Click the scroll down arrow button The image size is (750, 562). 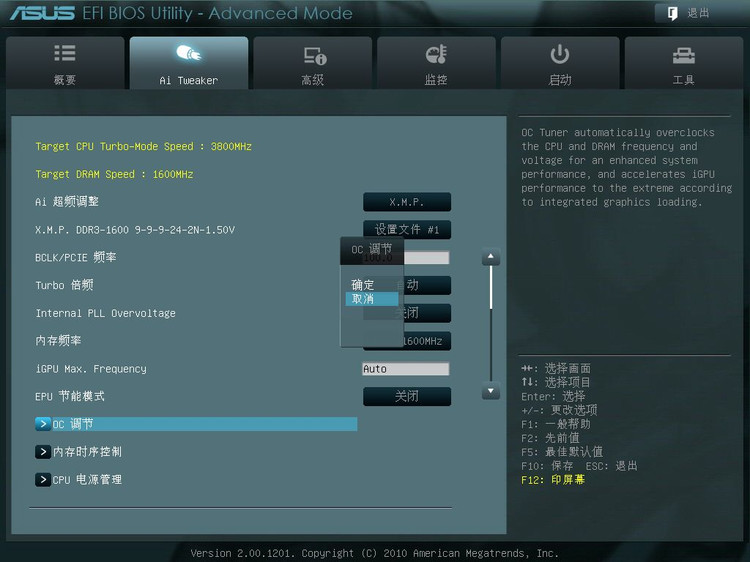490,392
